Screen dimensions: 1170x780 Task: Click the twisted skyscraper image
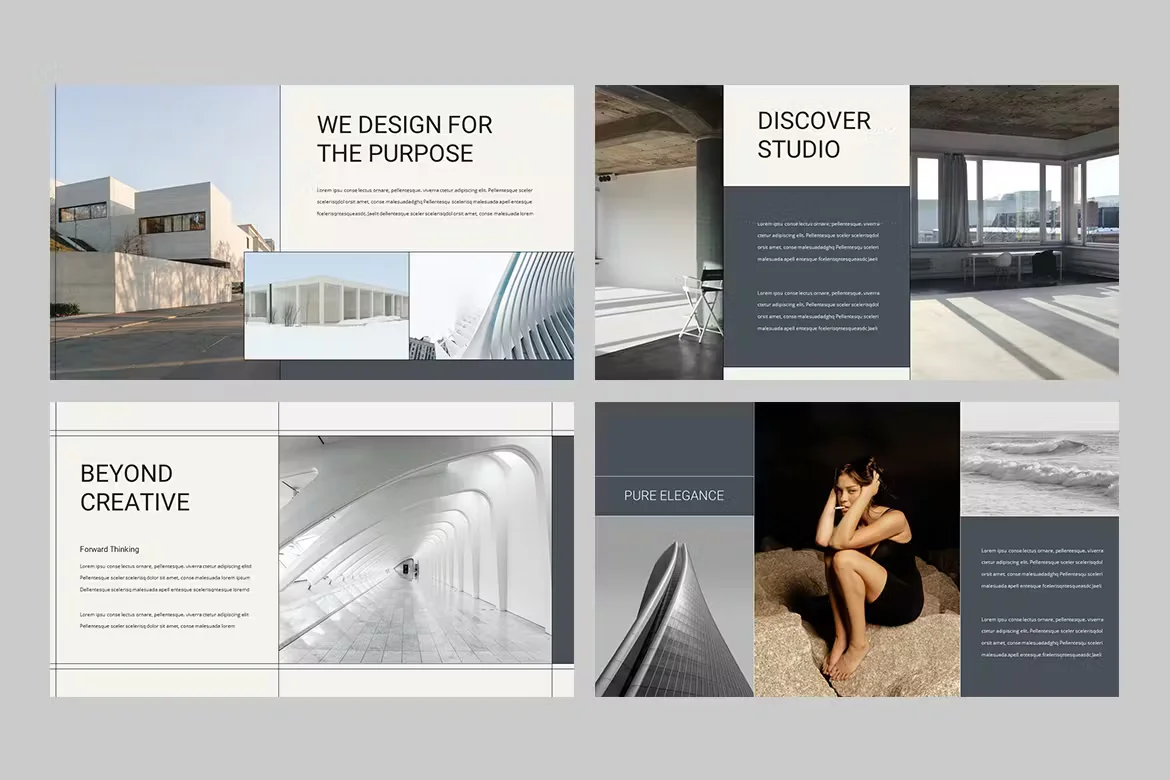point(674,610)
